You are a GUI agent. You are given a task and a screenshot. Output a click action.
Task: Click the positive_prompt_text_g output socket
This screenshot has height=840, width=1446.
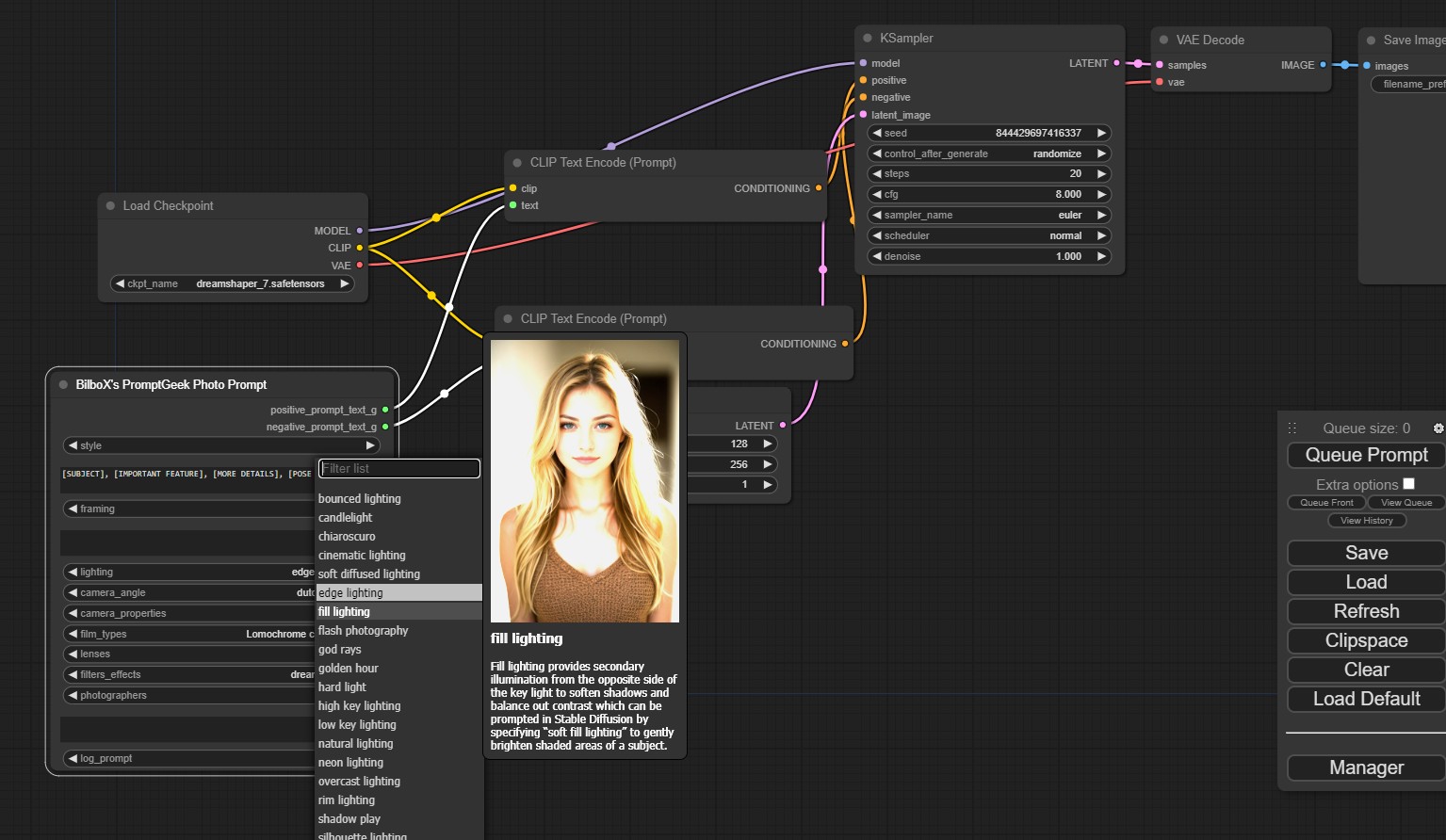(x=385, y=410)
